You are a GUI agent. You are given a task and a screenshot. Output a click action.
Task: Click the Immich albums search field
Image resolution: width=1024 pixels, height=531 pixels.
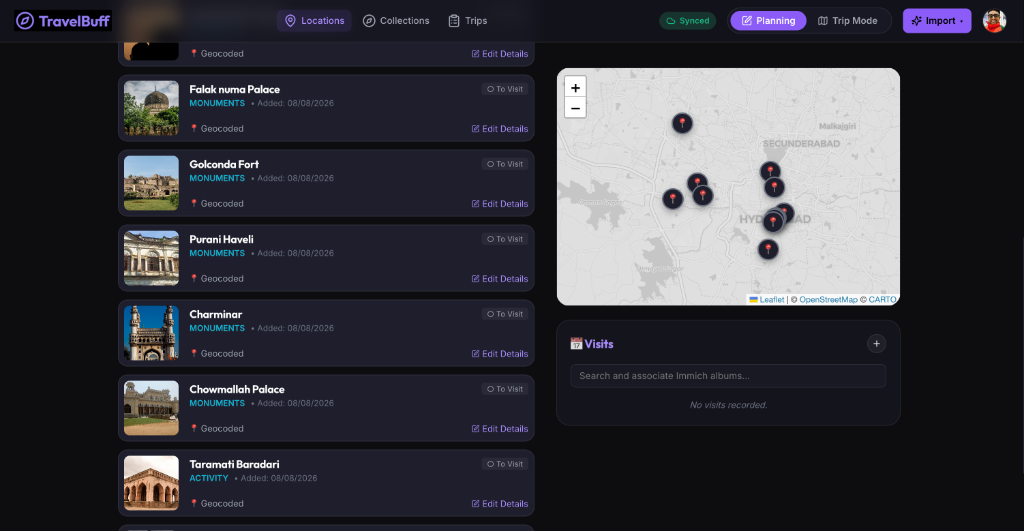tap(728, 376)
